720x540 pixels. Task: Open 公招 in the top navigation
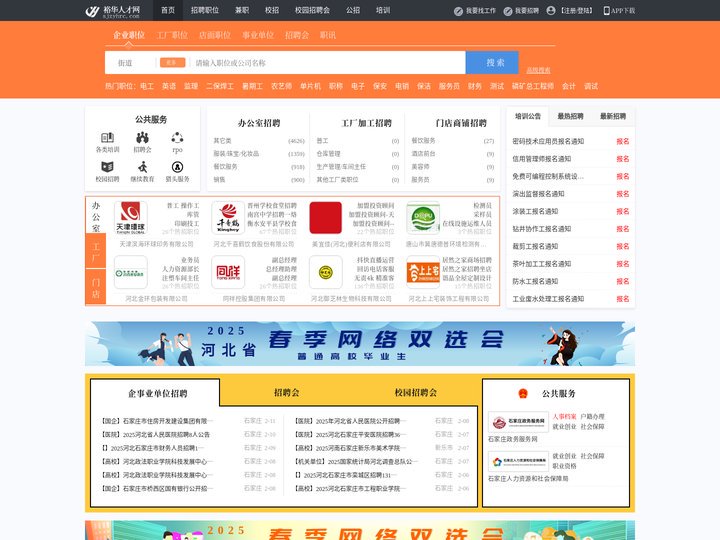coord(353,10)
